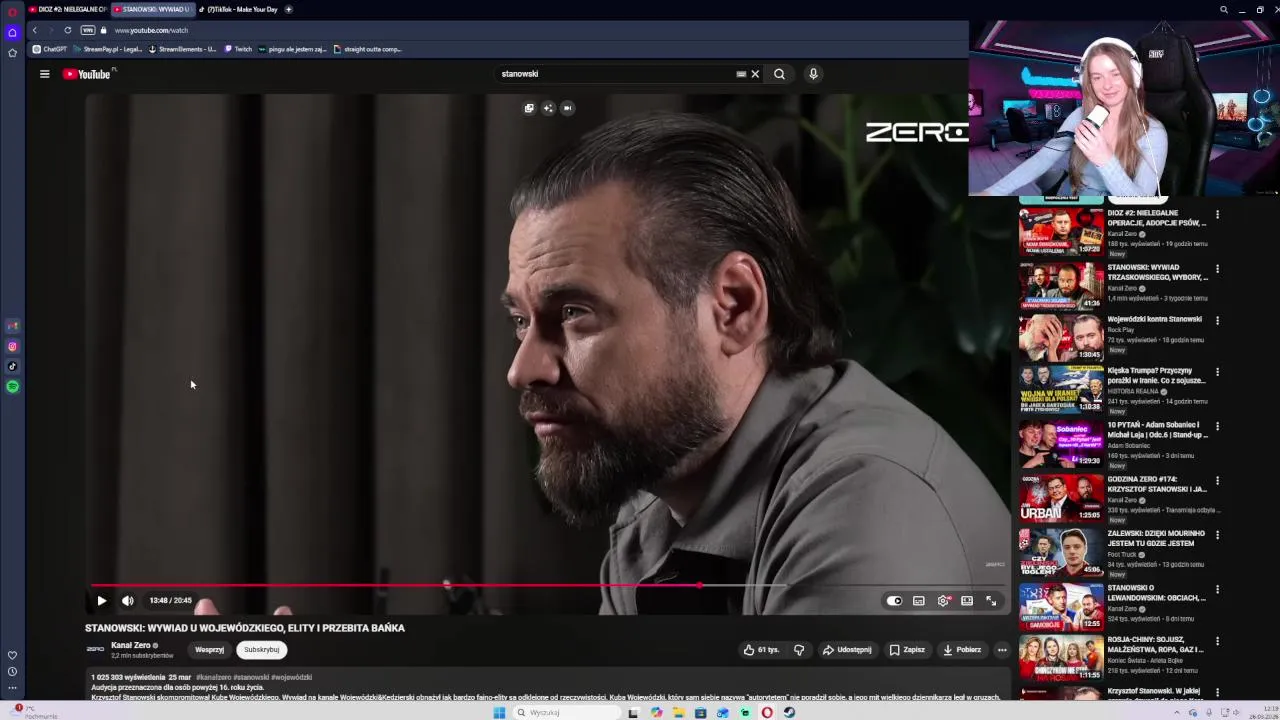Viewport: 1280px width, 720px height.
Task: Open options for GODZINA ZERO #174
Action: coord(1217,481)
